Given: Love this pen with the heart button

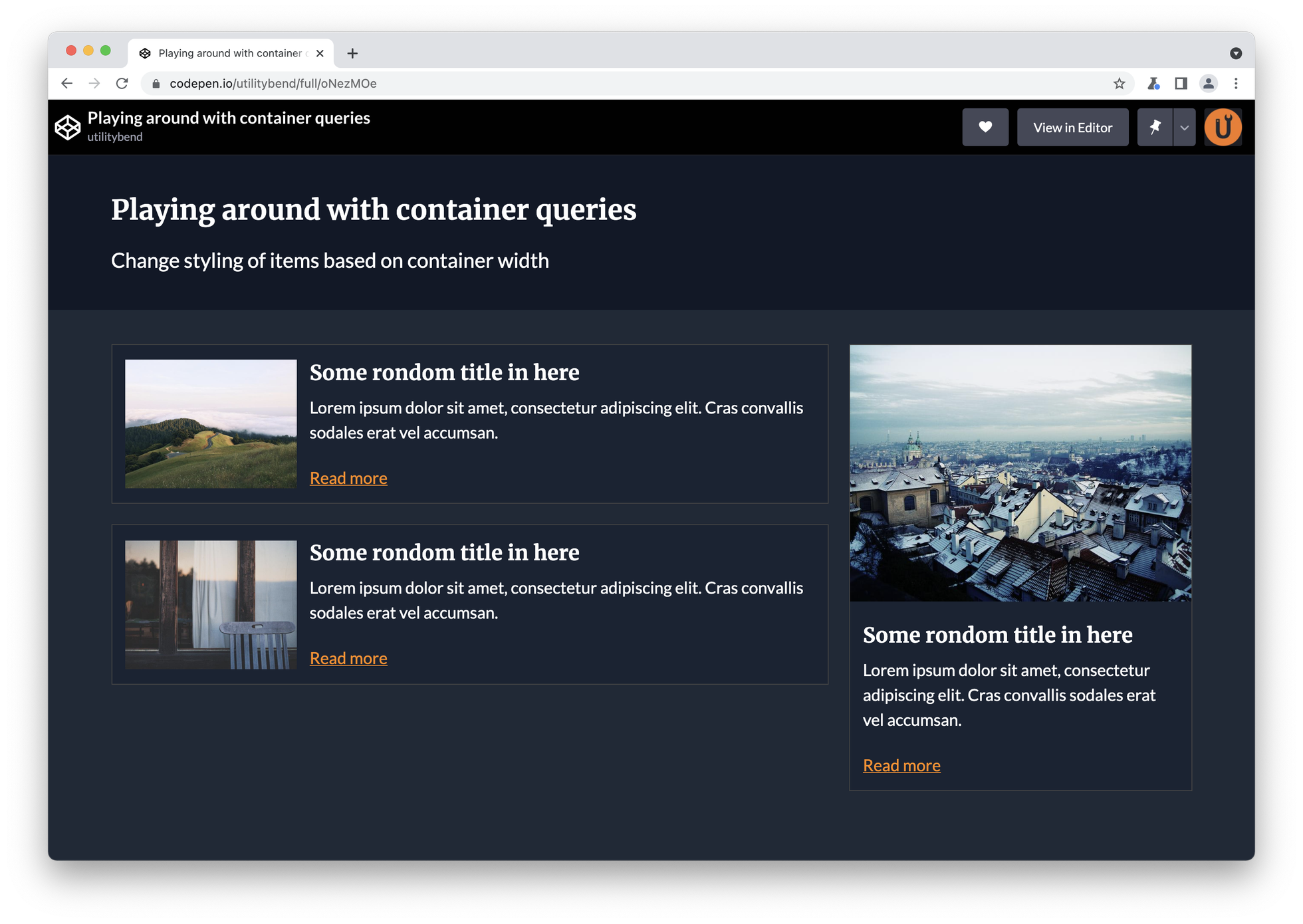Looking at the screenshot, I should tap(985, 127).
